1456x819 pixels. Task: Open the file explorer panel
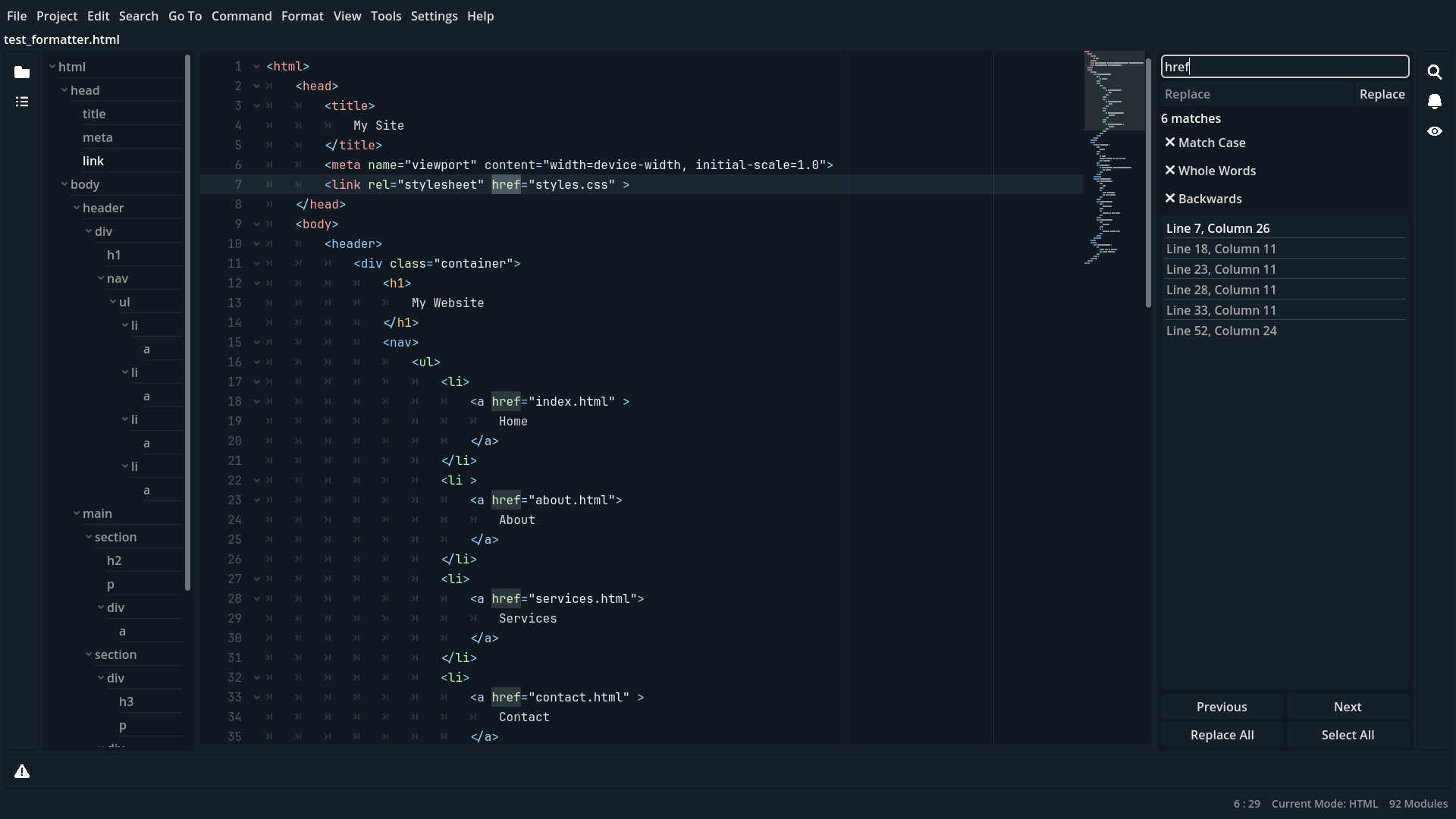[22, 73]
